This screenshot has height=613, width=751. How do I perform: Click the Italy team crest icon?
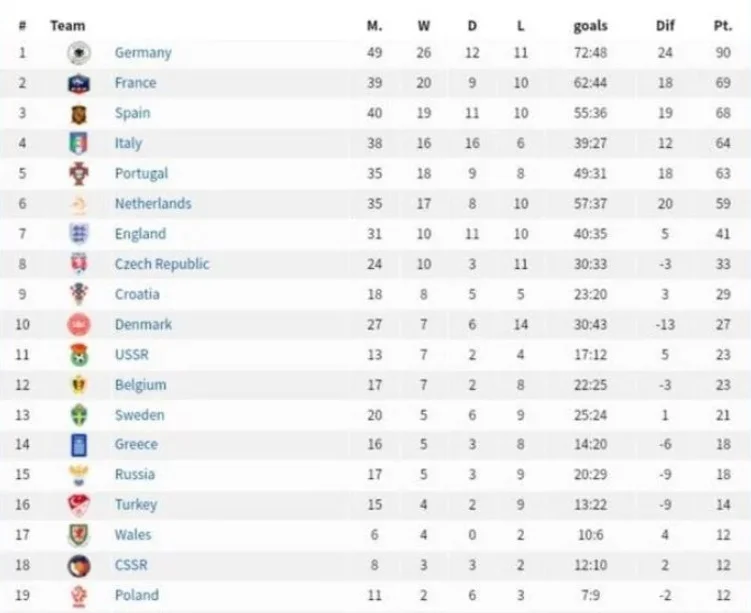click(78, 143)
